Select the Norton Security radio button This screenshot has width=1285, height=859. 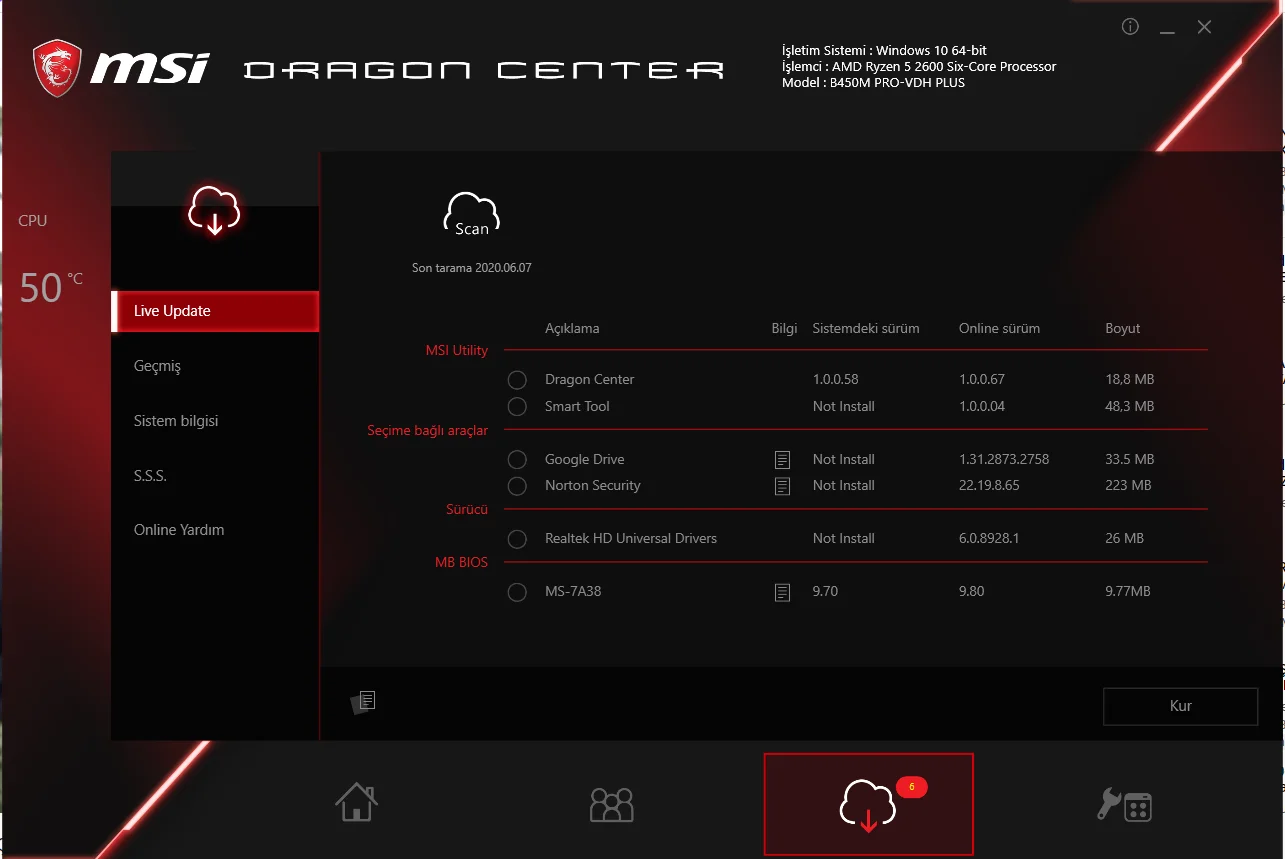click(517, 486)
